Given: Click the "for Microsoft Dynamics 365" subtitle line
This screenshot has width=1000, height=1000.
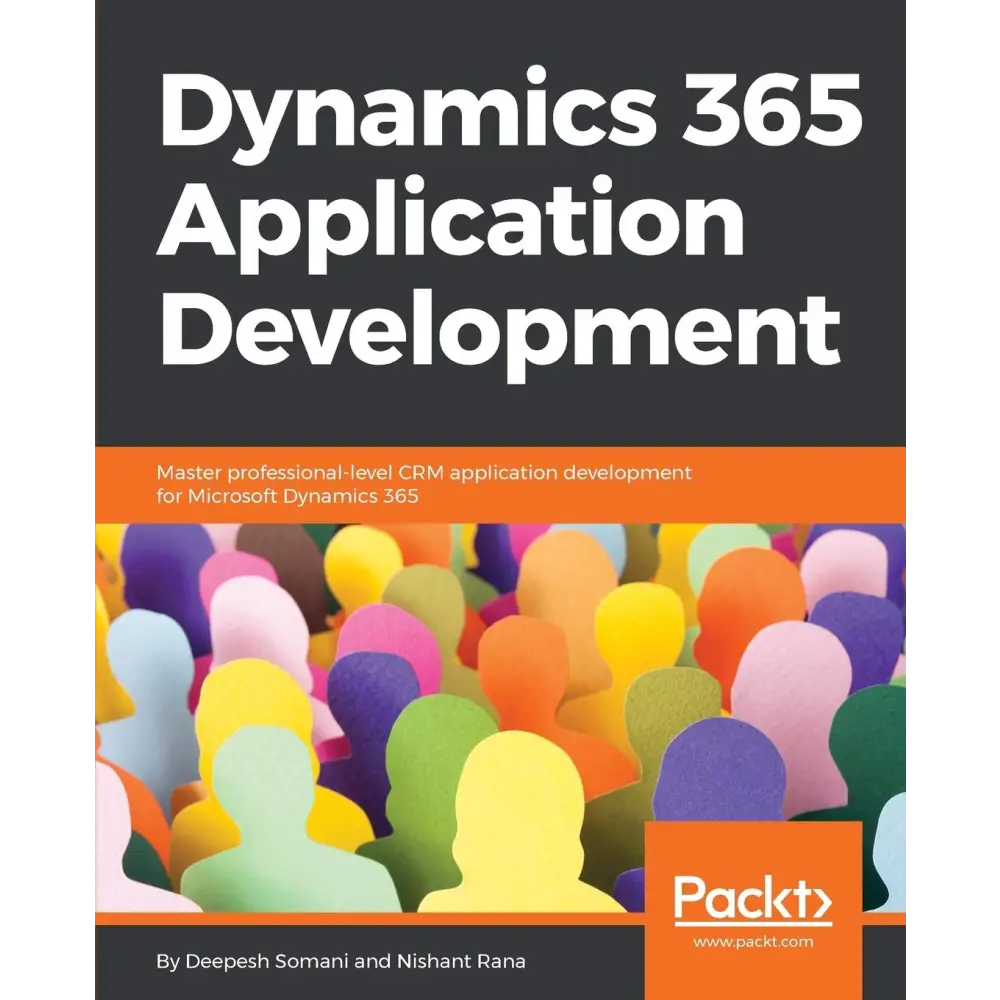Looking at the screenshot, I should (286, 496).
